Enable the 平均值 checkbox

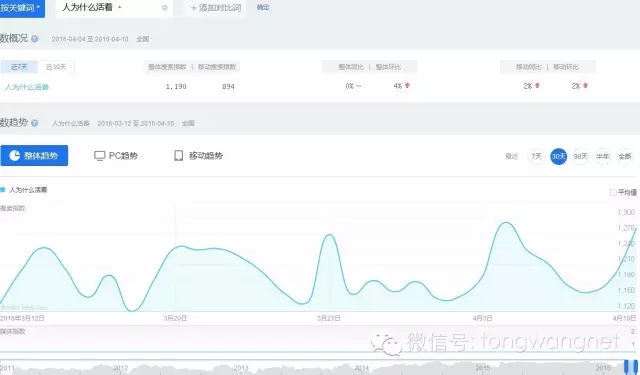(613, 192)
